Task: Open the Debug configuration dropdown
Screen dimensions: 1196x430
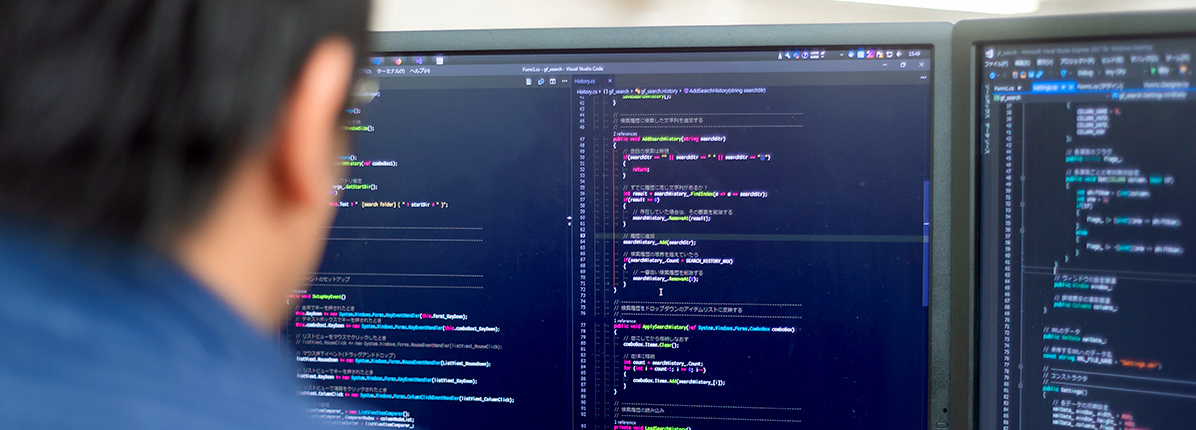Action: pyautogui.click(x=1088, y=73)
